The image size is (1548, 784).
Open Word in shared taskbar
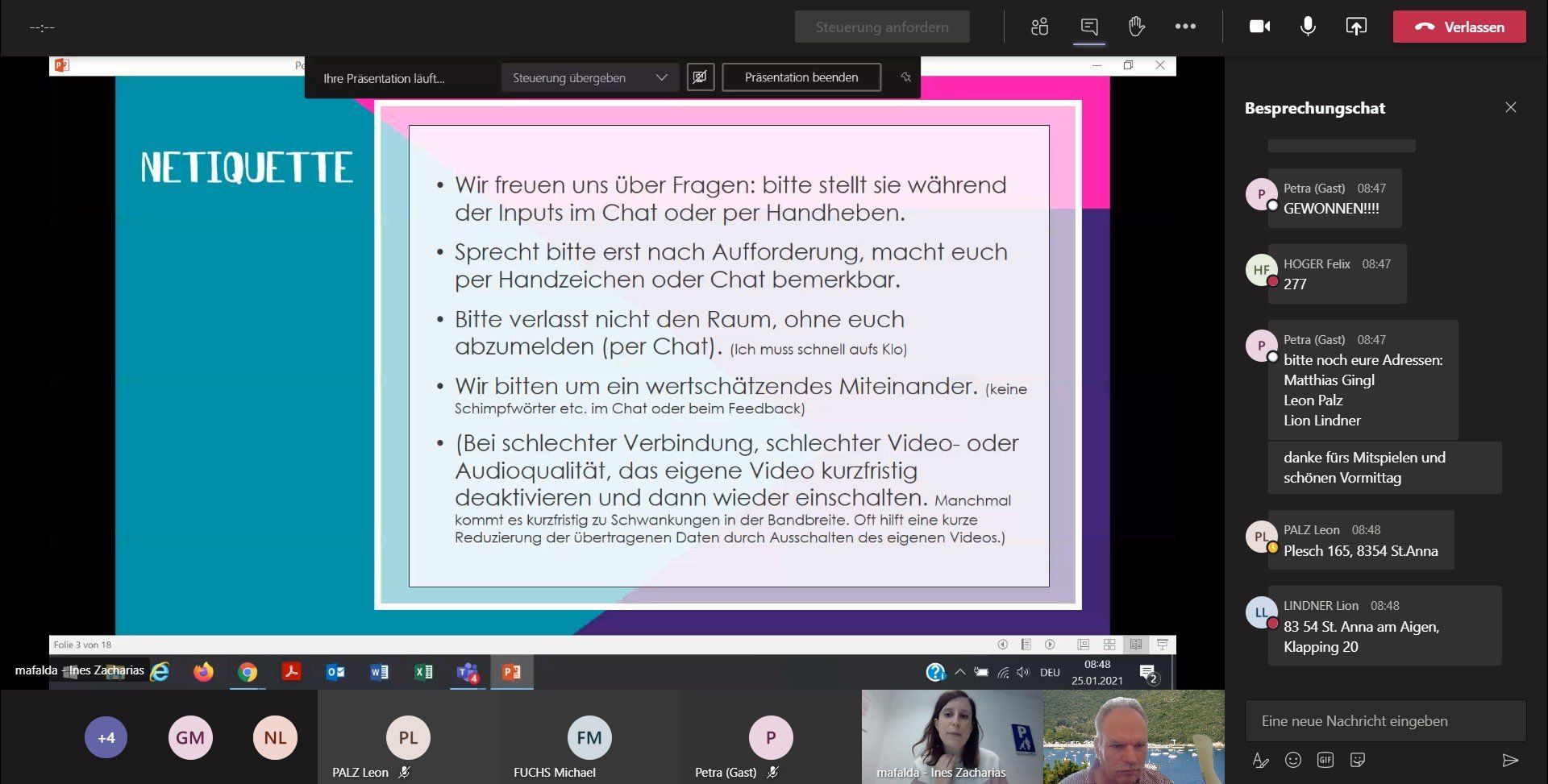[x=379, y=672]
